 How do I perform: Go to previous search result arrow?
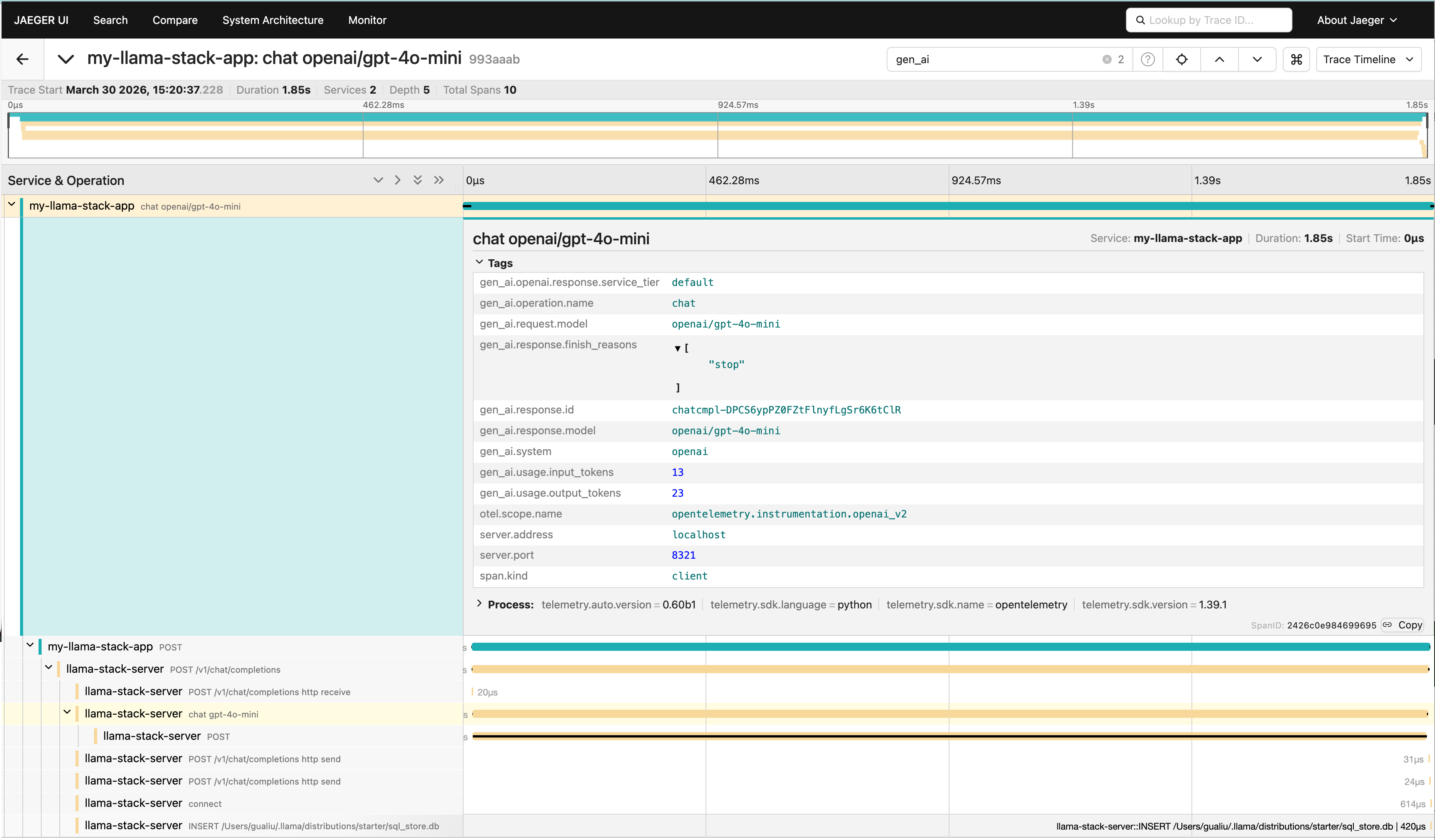point(1219,59)
